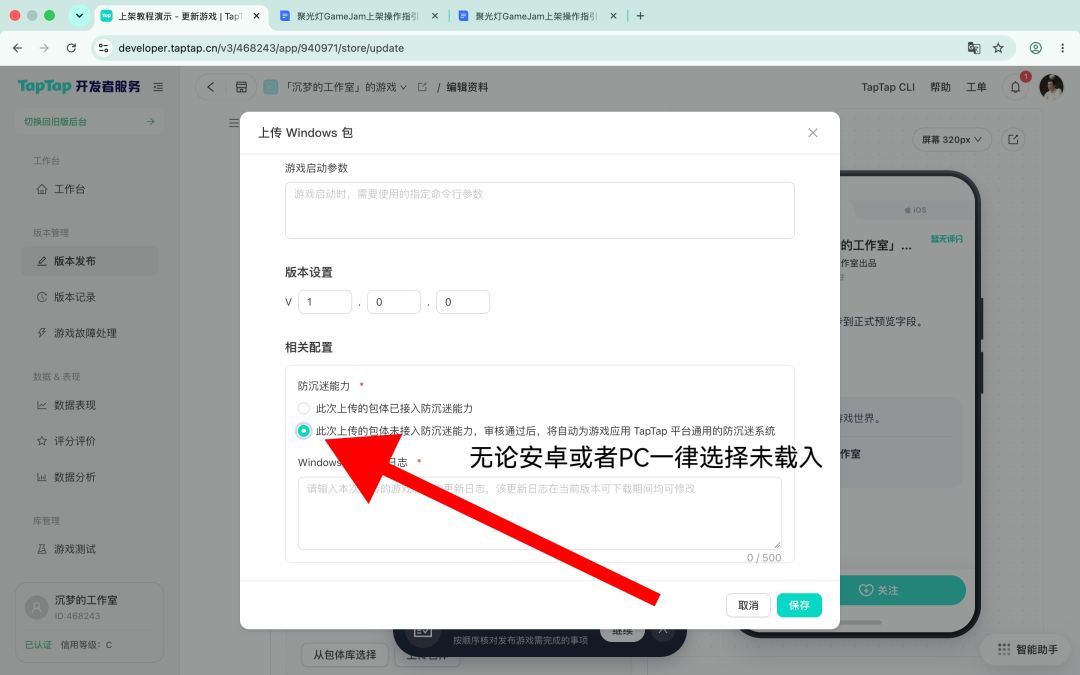This screenshot has height=675, width=1080.
Task: Click the 关注 button in the phone preview
Action: (x=878, y=590)
